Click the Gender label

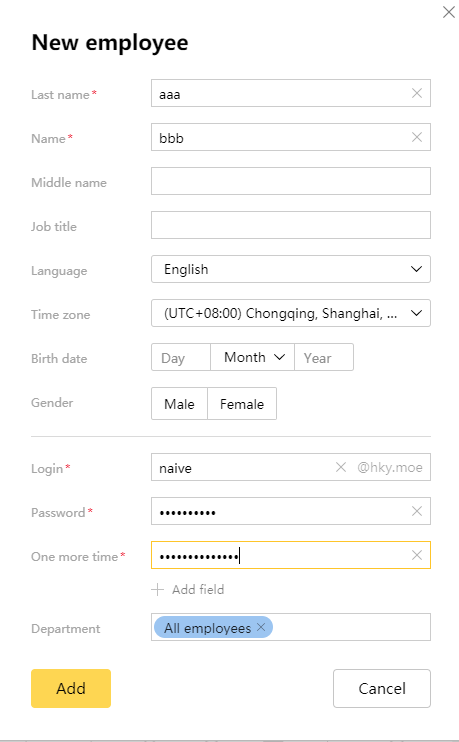[52, 403]
